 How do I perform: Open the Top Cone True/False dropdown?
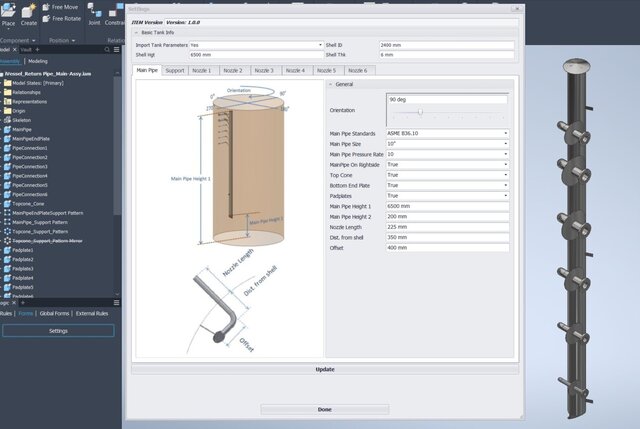click(506, 175)
